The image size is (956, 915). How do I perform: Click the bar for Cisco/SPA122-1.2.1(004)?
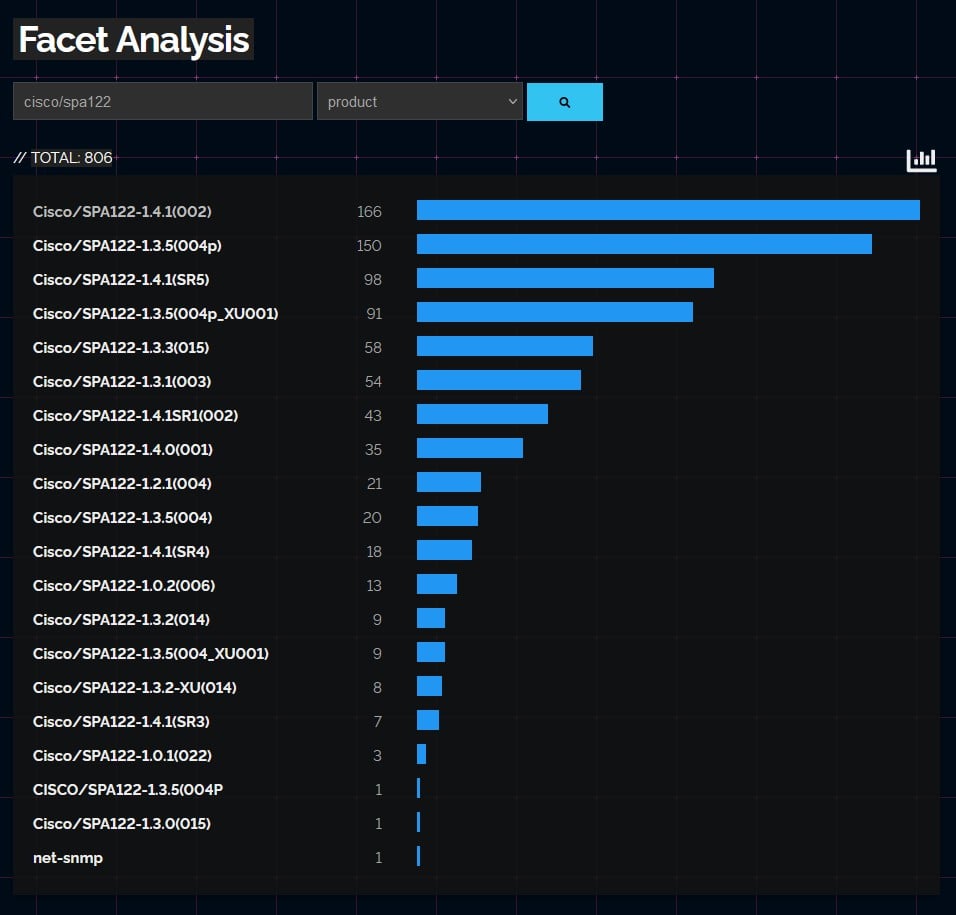pyautogui.click(x=449, y=482)
